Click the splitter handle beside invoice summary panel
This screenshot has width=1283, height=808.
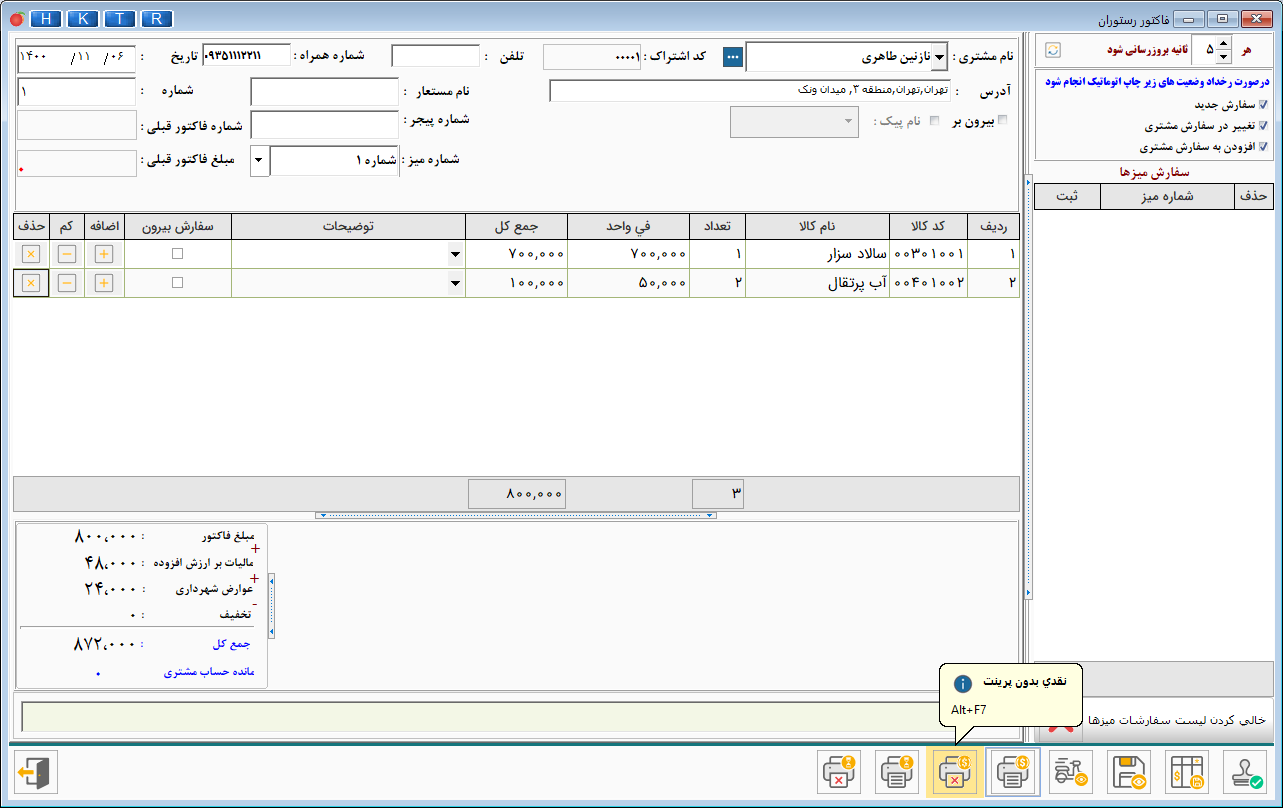tap(271, 606)
